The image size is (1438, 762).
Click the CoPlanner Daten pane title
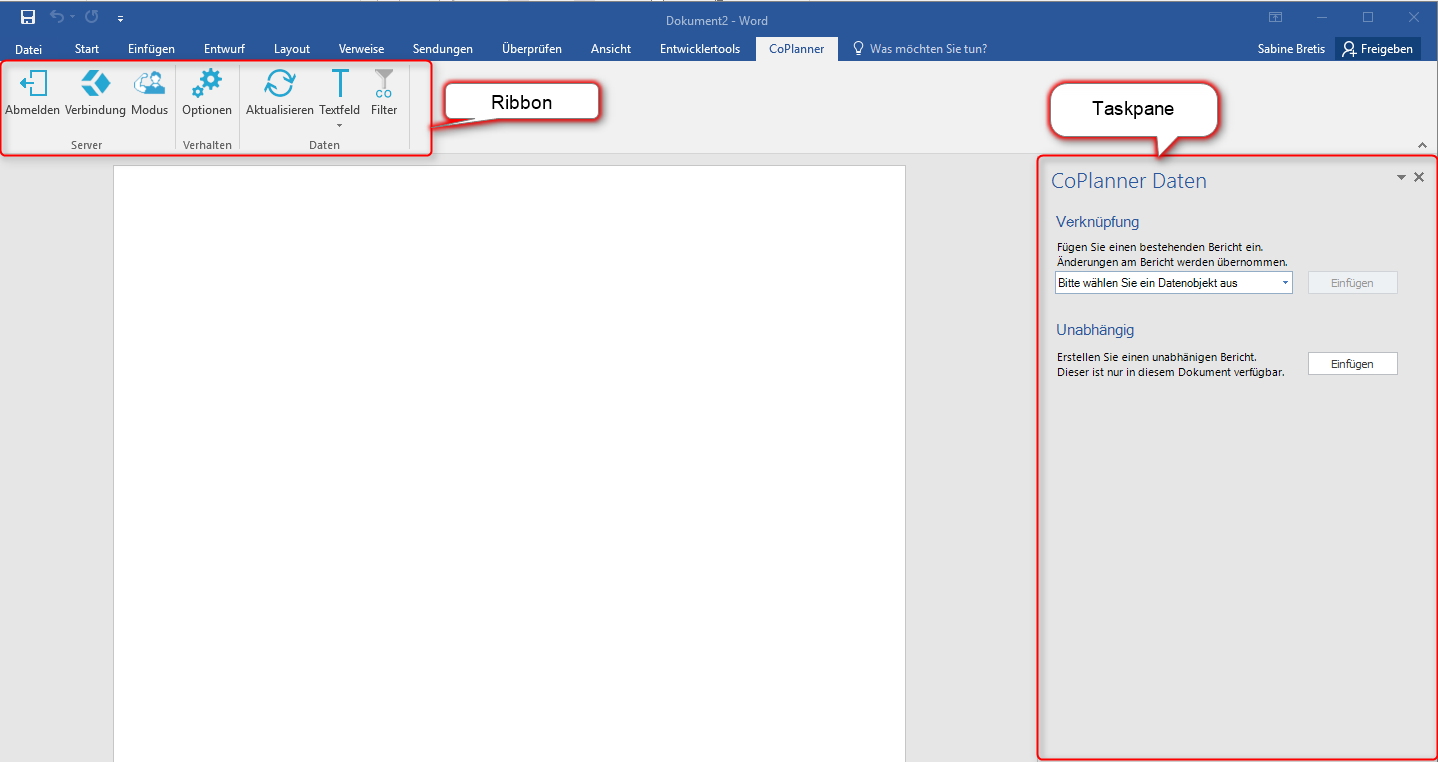click(x=1129, y=181)
